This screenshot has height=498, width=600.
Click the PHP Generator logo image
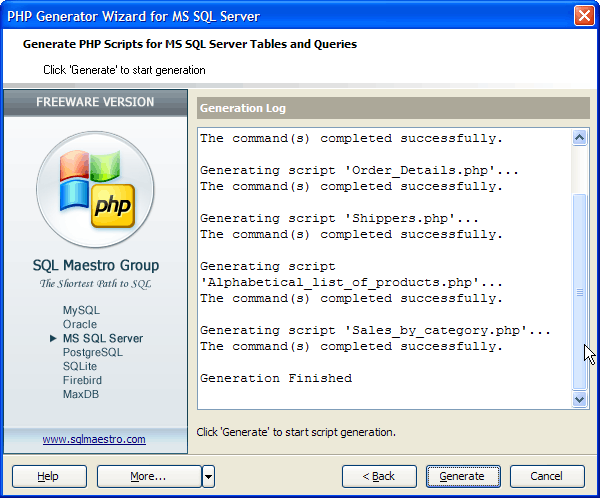[95, 189]
